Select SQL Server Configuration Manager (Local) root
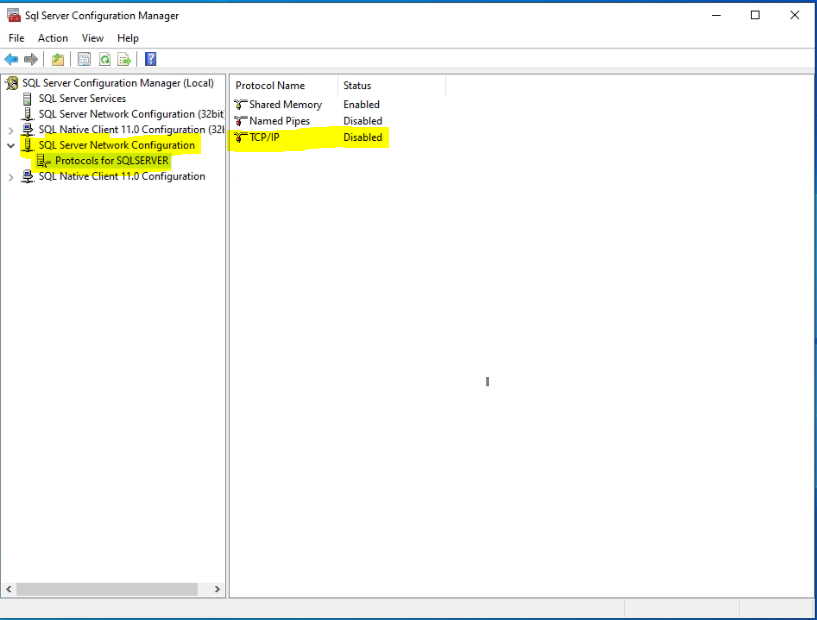Screen dimensions: 817x620 118,83
